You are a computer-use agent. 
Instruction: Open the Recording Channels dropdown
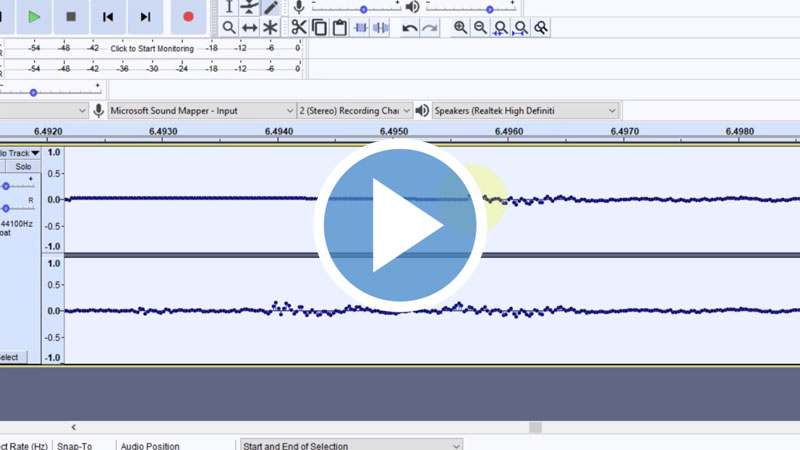click(354, 110)
